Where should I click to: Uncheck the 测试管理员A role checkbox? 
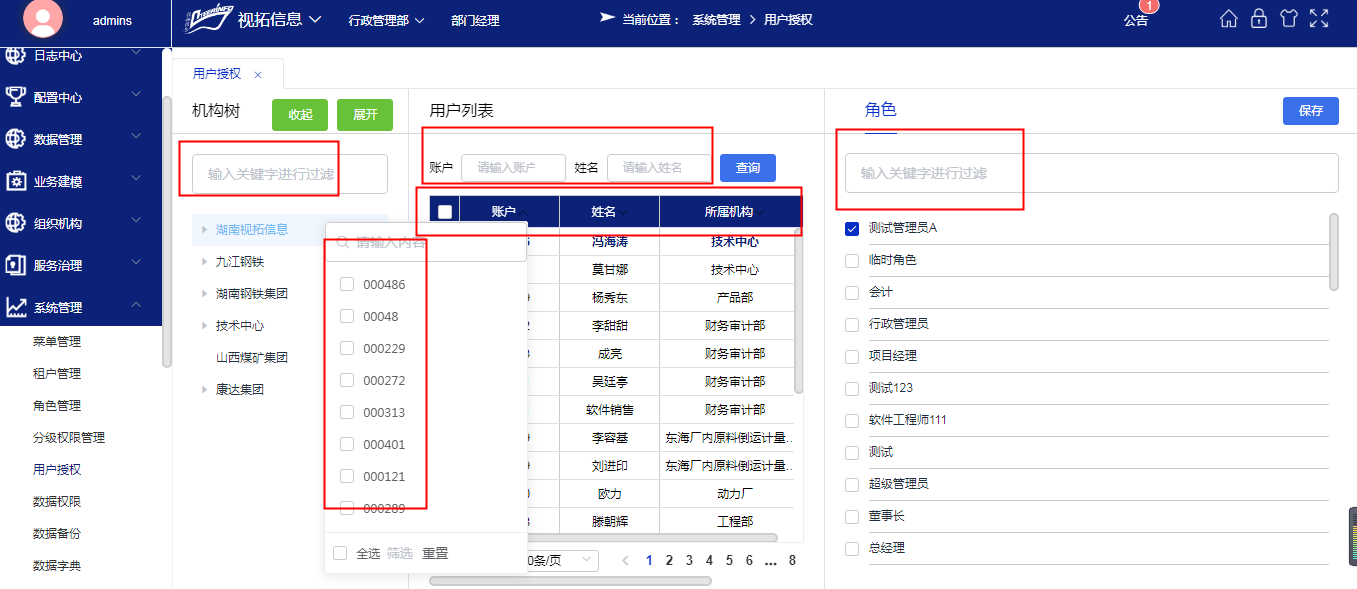(852, 228)
